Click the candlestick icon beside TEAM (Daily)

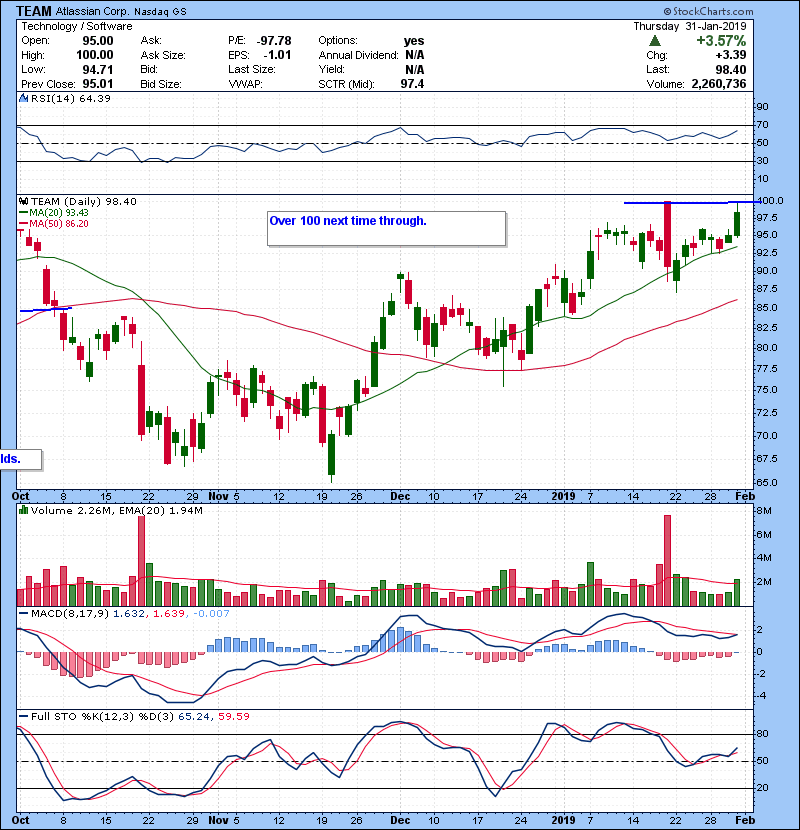[24, 202]
